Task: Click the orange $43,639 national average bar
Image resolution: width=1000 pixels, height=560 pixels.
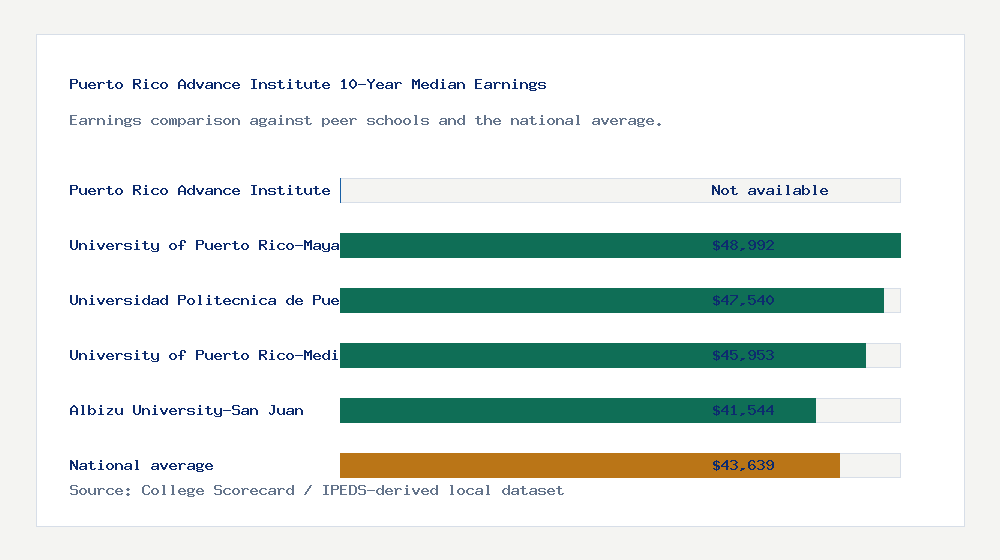Action: [x=590, y=465]
